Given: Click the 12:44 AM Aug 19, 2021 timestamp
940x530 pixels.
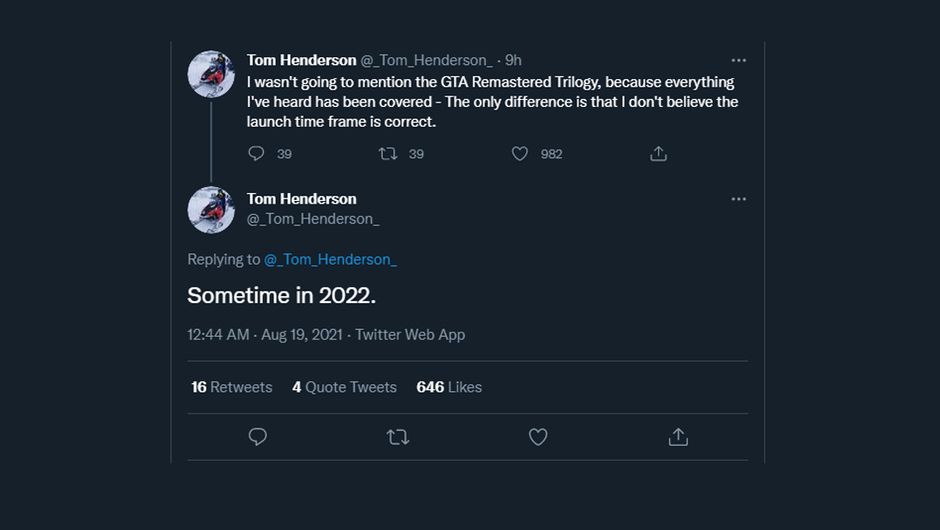Looking at the screenshot, I should (x=264, y=334).
